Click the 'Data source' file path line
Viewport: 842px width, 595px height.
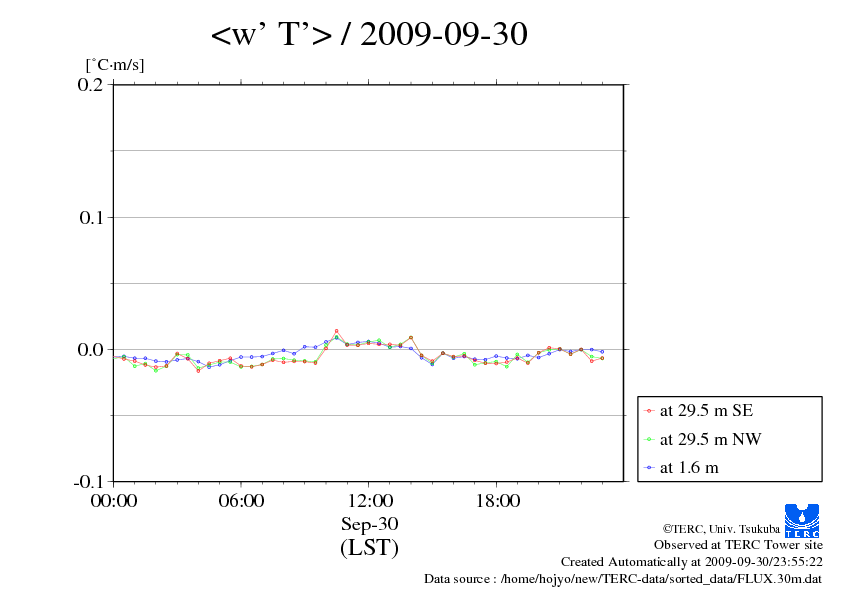tap(623, 579)
